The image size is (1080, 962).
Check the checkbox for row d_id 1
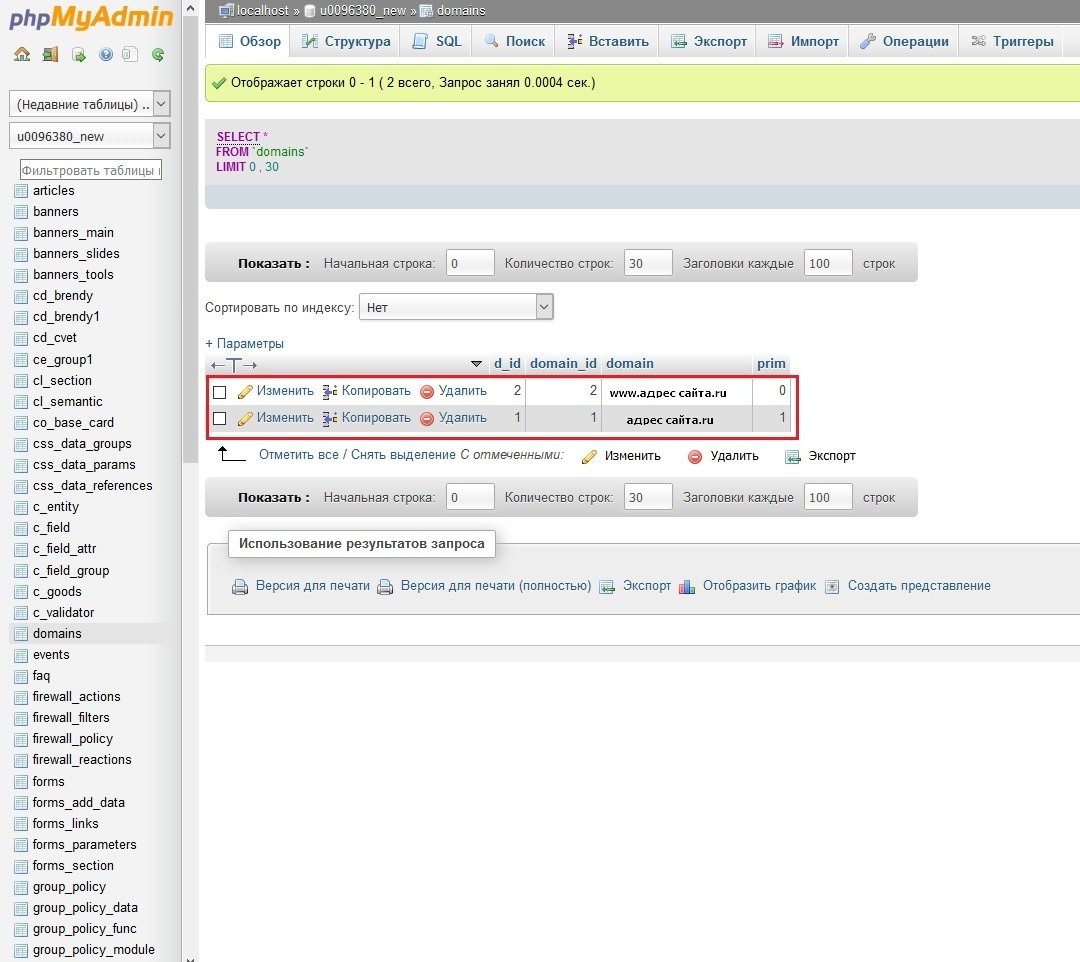click(x=220, y=419)
